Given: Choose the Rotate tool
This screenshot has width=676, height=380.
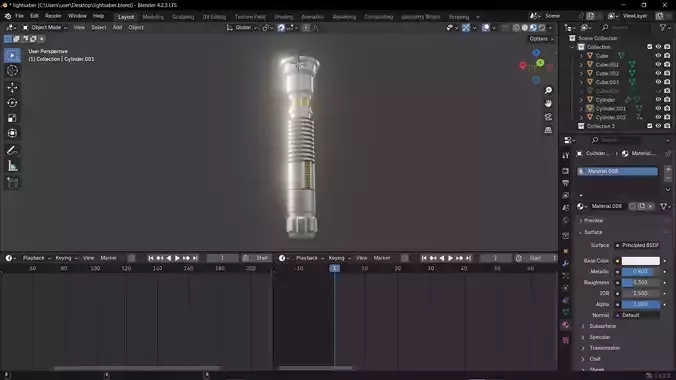Looking at the screenshot, I should 12,103.
